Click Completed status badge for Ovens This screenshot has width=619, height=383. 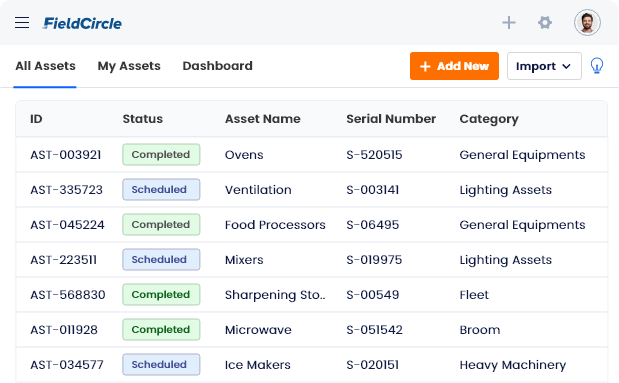(x=161, y=154)
